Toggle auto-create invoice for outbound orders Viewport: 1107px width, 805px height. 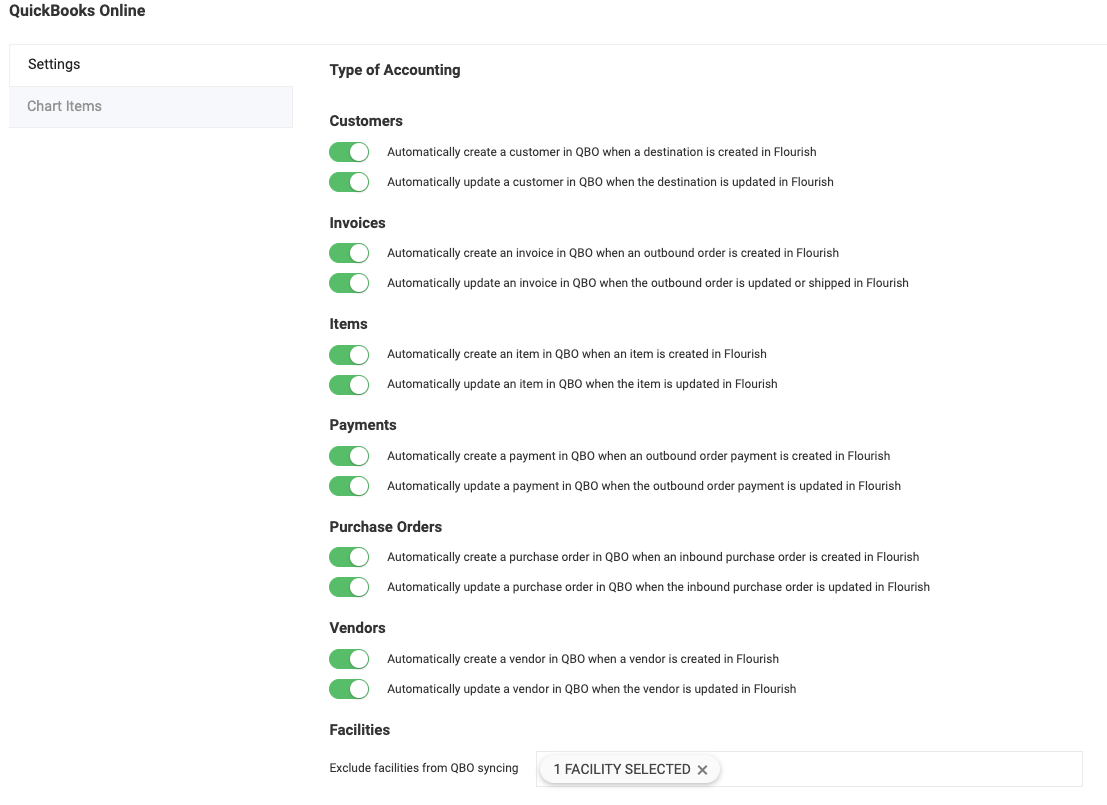click(349, 253)
